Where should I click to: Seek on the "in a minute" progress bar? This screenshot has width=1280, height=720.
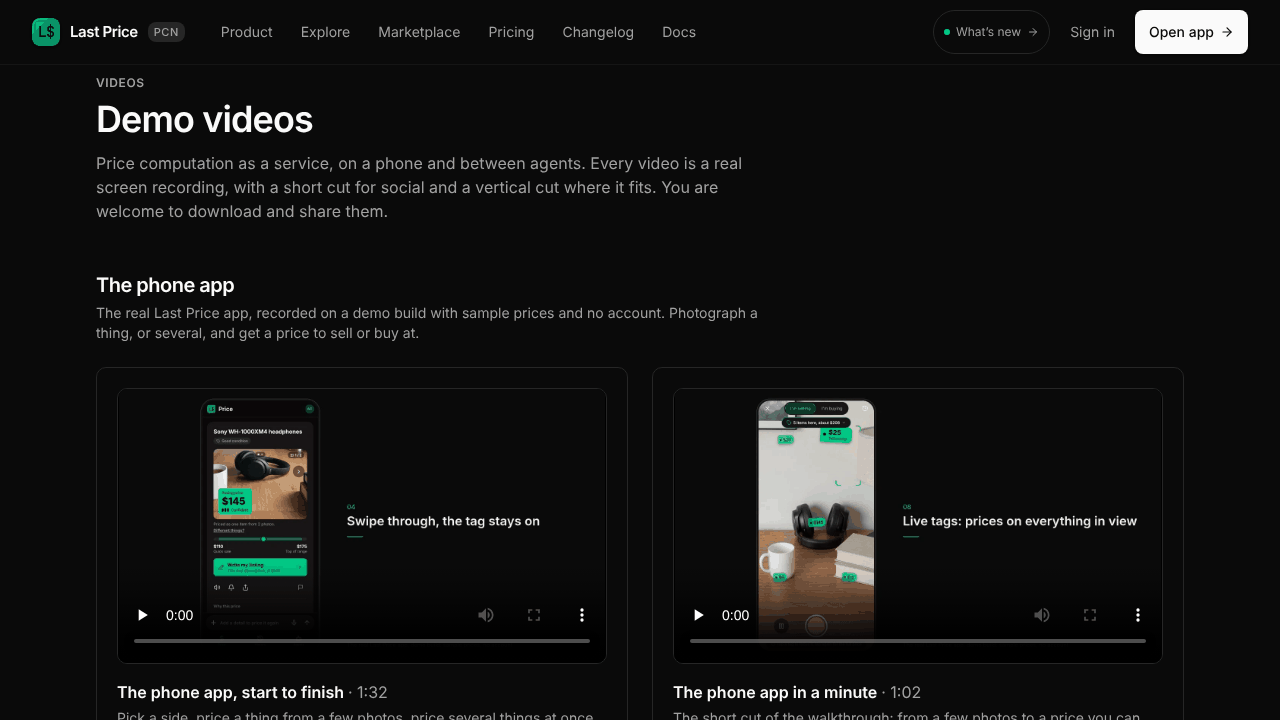[918, 641]
